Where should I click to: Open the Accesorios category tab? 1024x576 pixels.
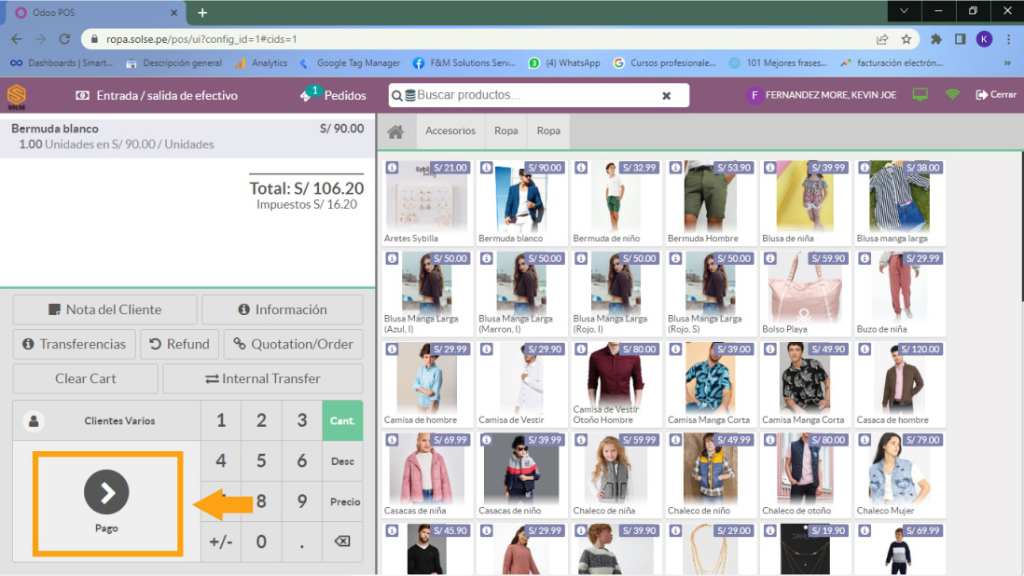click(450, 131)
